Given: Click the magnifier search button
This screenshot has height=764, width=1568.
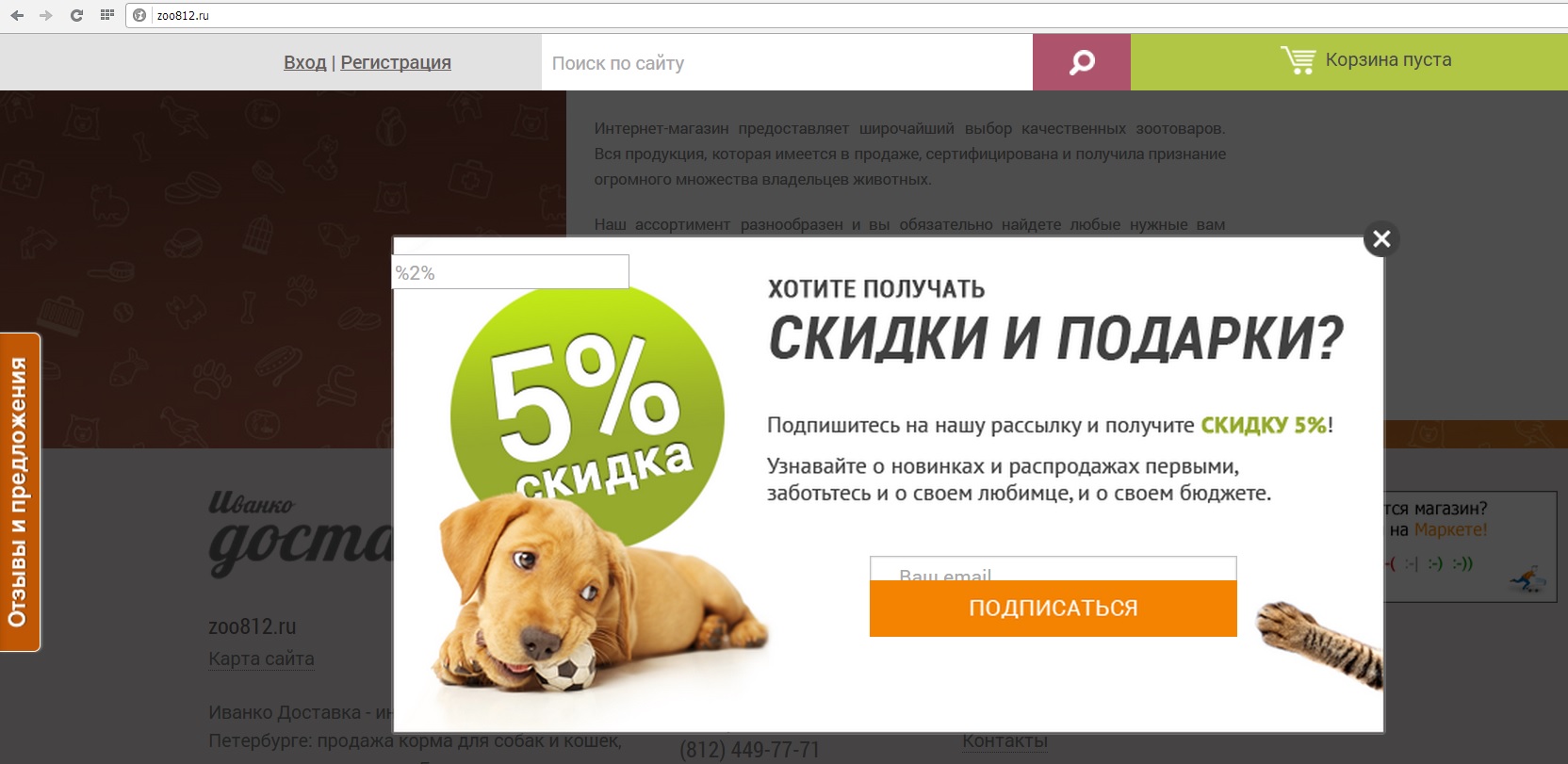Looking at the screenshot, I should (1082, 62).
